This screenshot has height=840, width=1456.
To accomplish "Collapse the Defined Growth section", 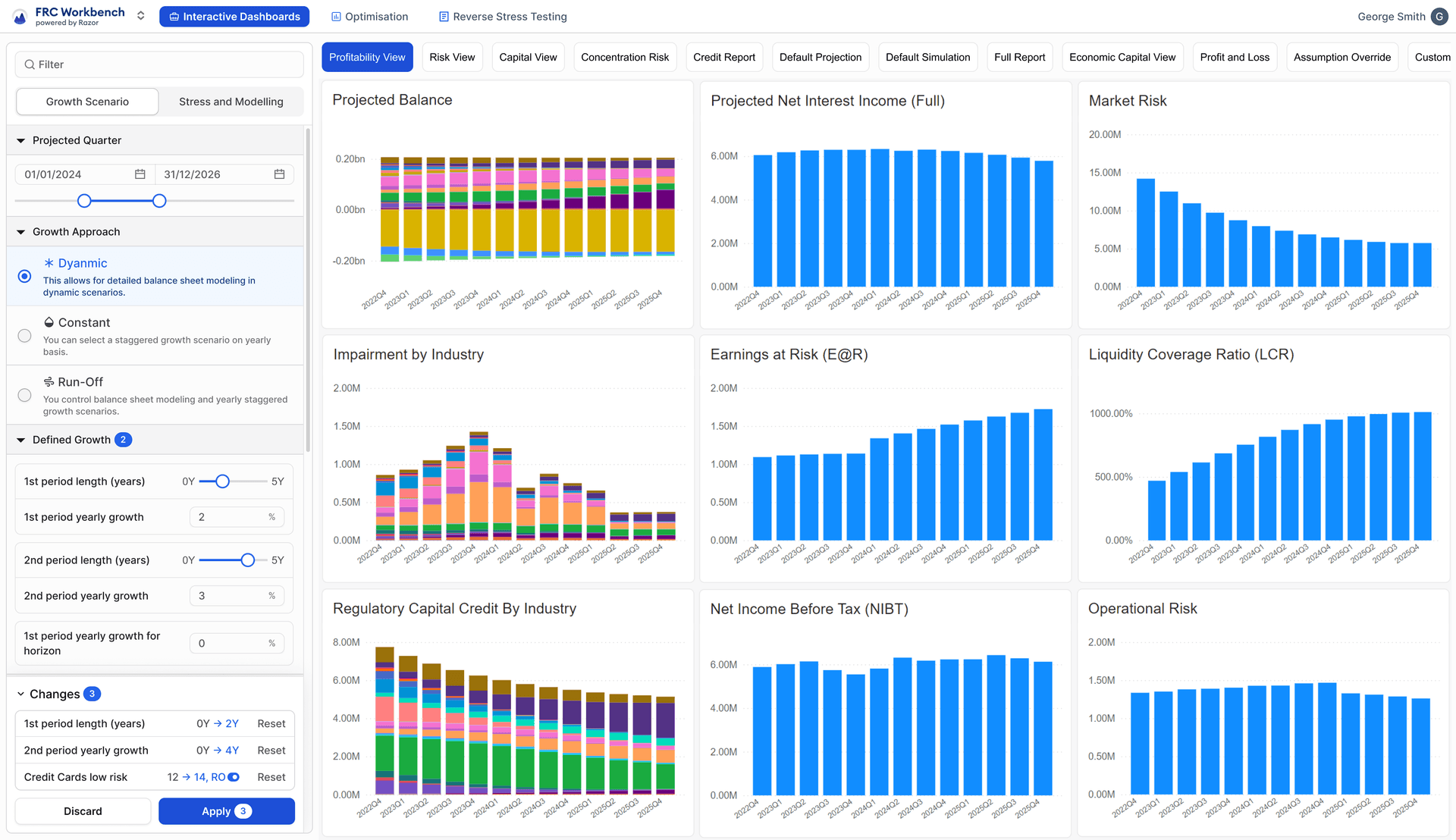I will pos(21,440).
